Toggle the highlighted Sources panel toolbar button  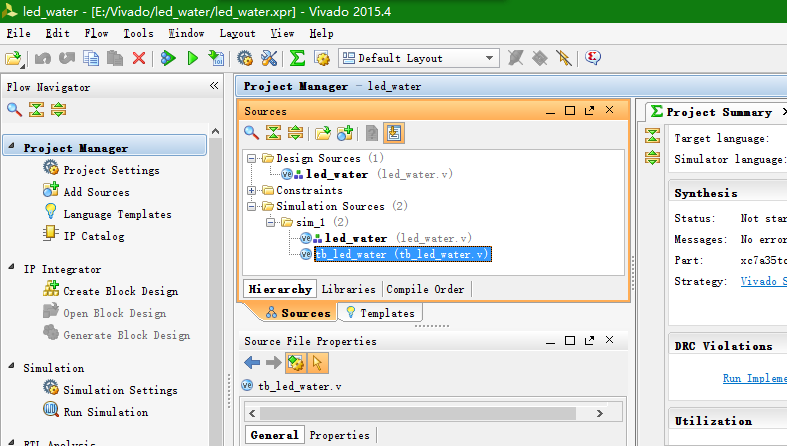[x=394, y=133]
